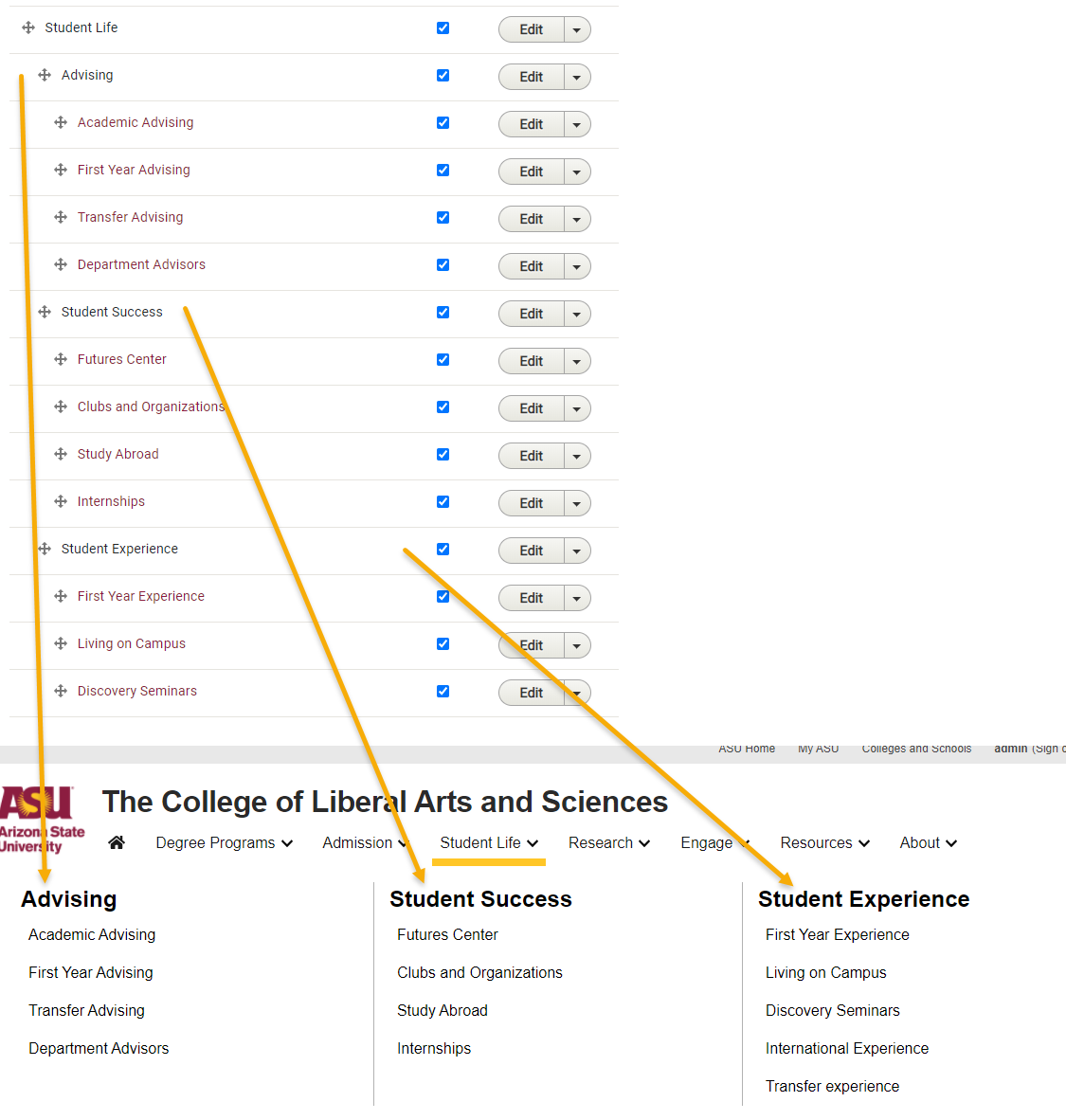The height and width of the screenshot is (1120, 1066).
Task: Open the Edit dropdown arrow for Advising
Action: pyautogui.click(x=576, y=77)
